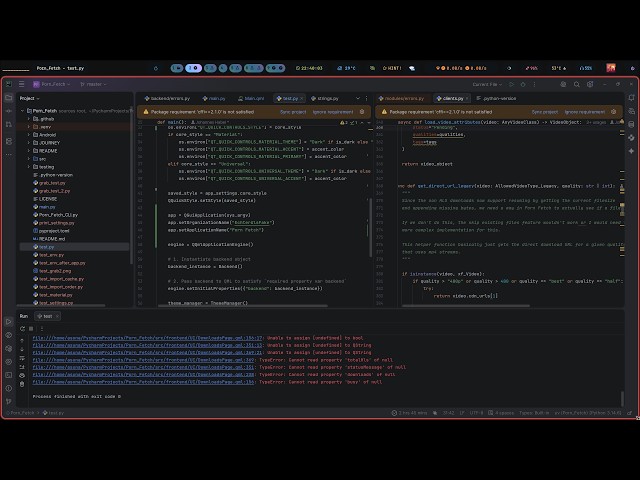Image resolution: width=640 pixels, height=480 pixels.
Task: Show more tool windows ellipsis
Action: tap(9, 155)
